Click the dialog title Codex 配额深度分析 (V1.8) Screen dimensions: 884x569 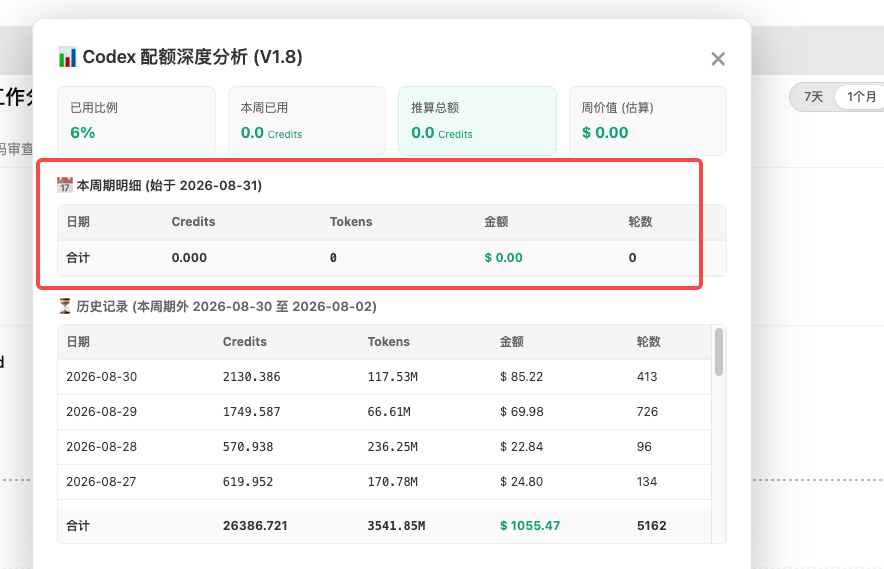pos(192,57)
